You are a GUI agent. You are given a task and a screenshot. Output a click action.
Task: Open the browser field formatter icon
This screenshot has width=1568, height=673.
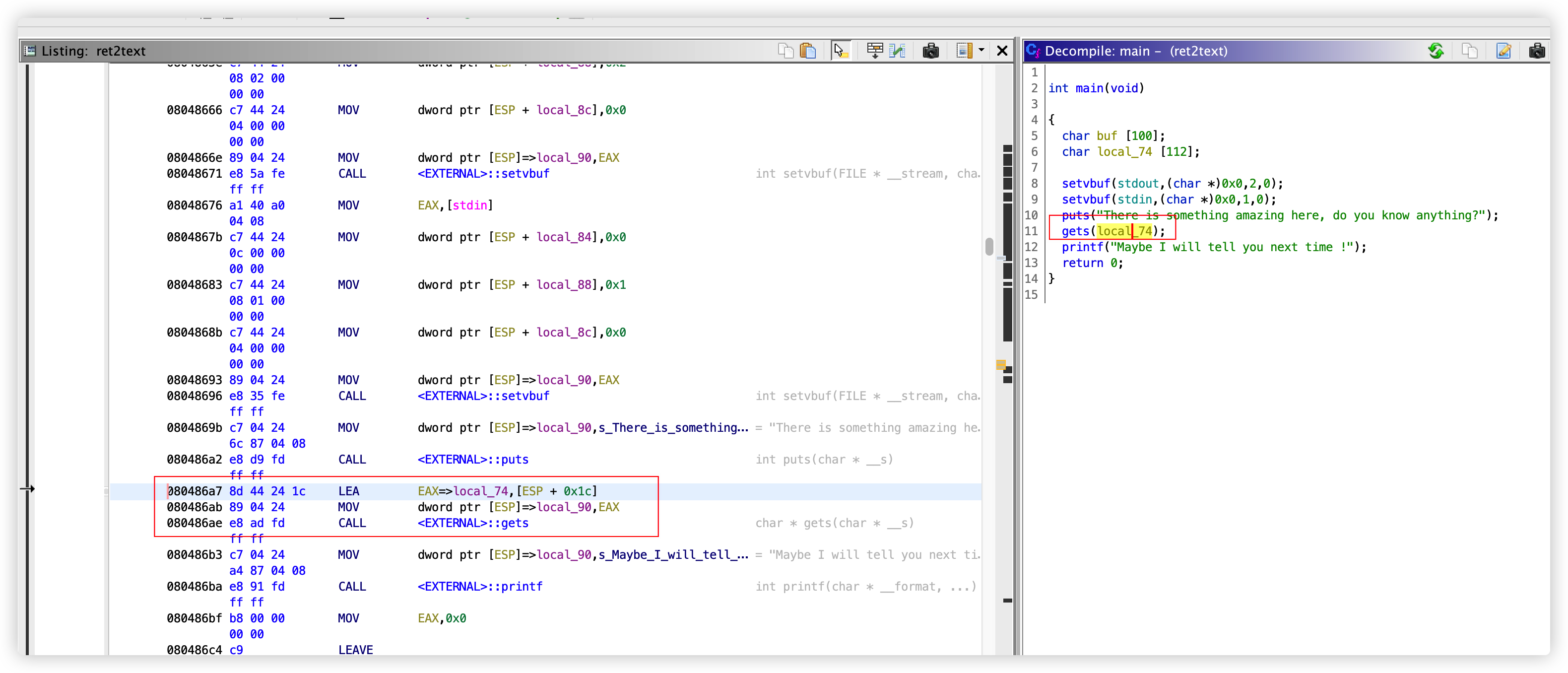[x=875, y=51]
